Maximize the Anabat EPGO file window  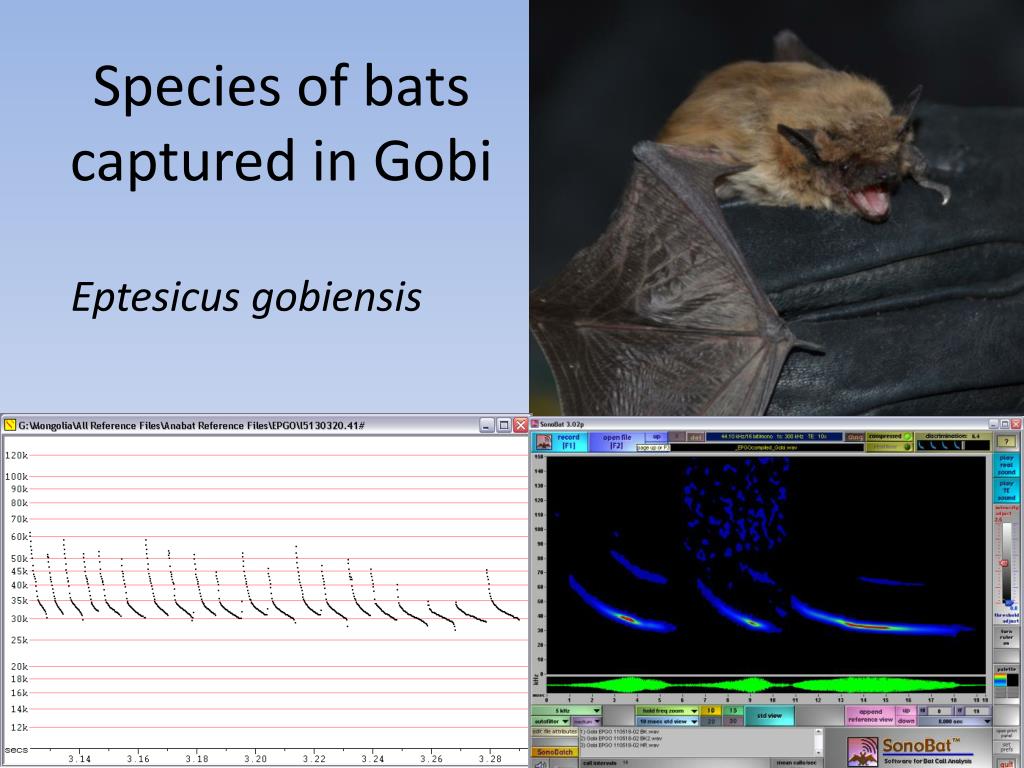coord(504,425)
